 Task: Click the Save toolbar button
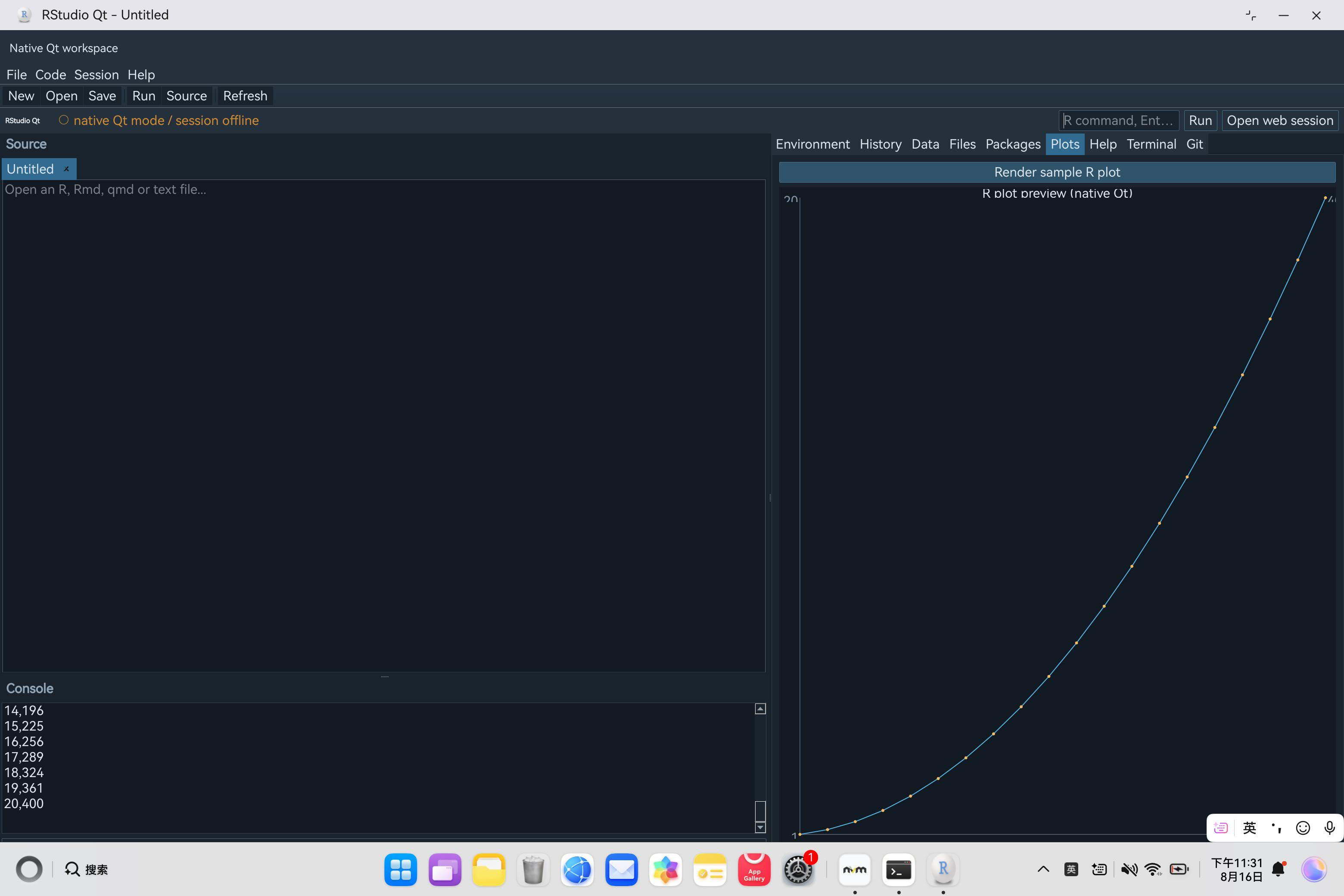(102, 96)
